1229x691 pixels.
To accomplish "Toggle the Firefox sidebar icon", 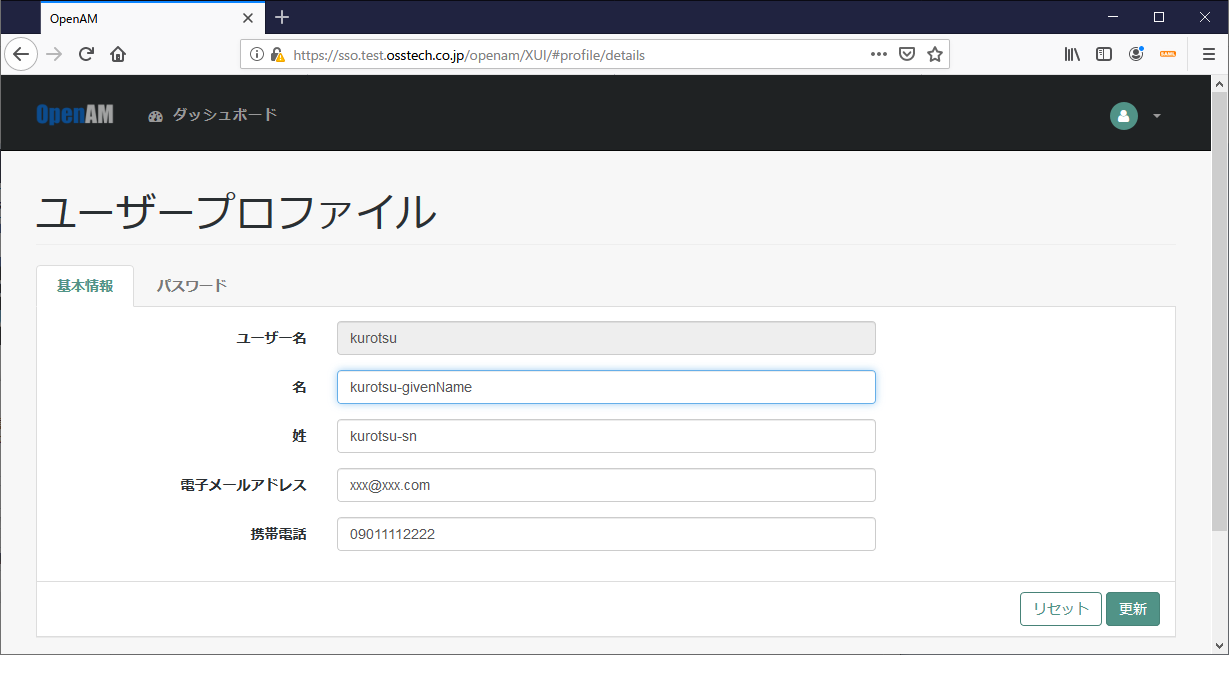I will click(1103, 54).
